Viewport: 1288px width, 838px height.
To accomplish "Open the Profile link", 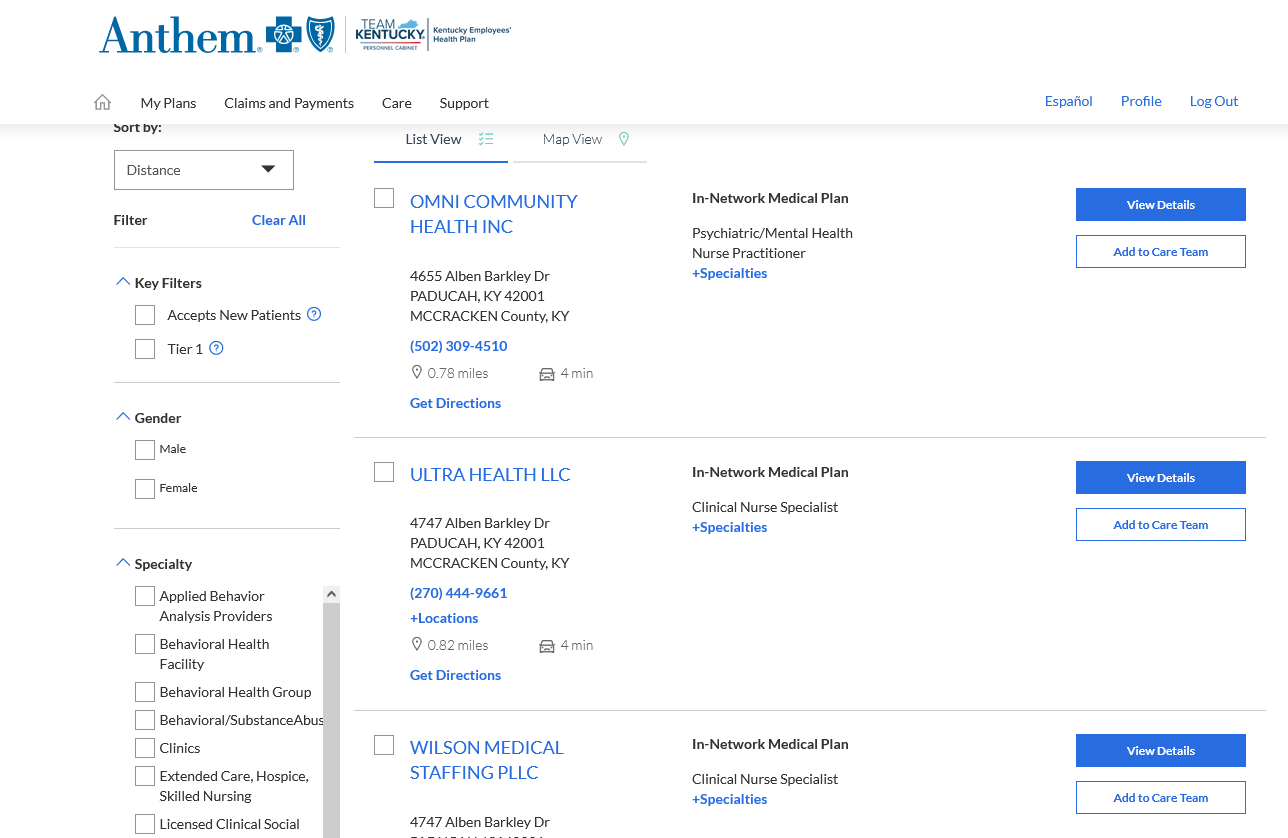I will click(x=1141, y=101).
